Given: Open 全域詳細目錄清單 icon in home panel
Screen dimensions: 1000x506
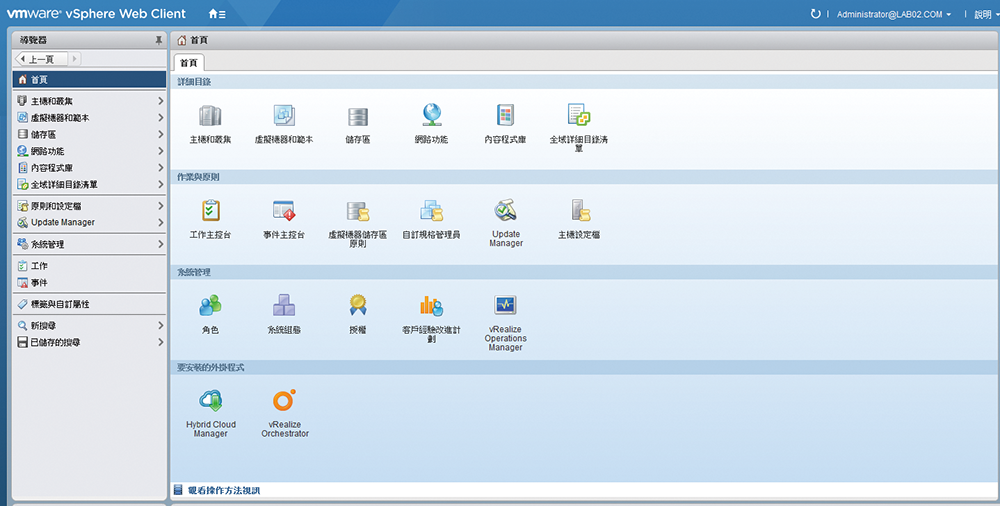Looking at the screenshot, I should click(578, 115).
